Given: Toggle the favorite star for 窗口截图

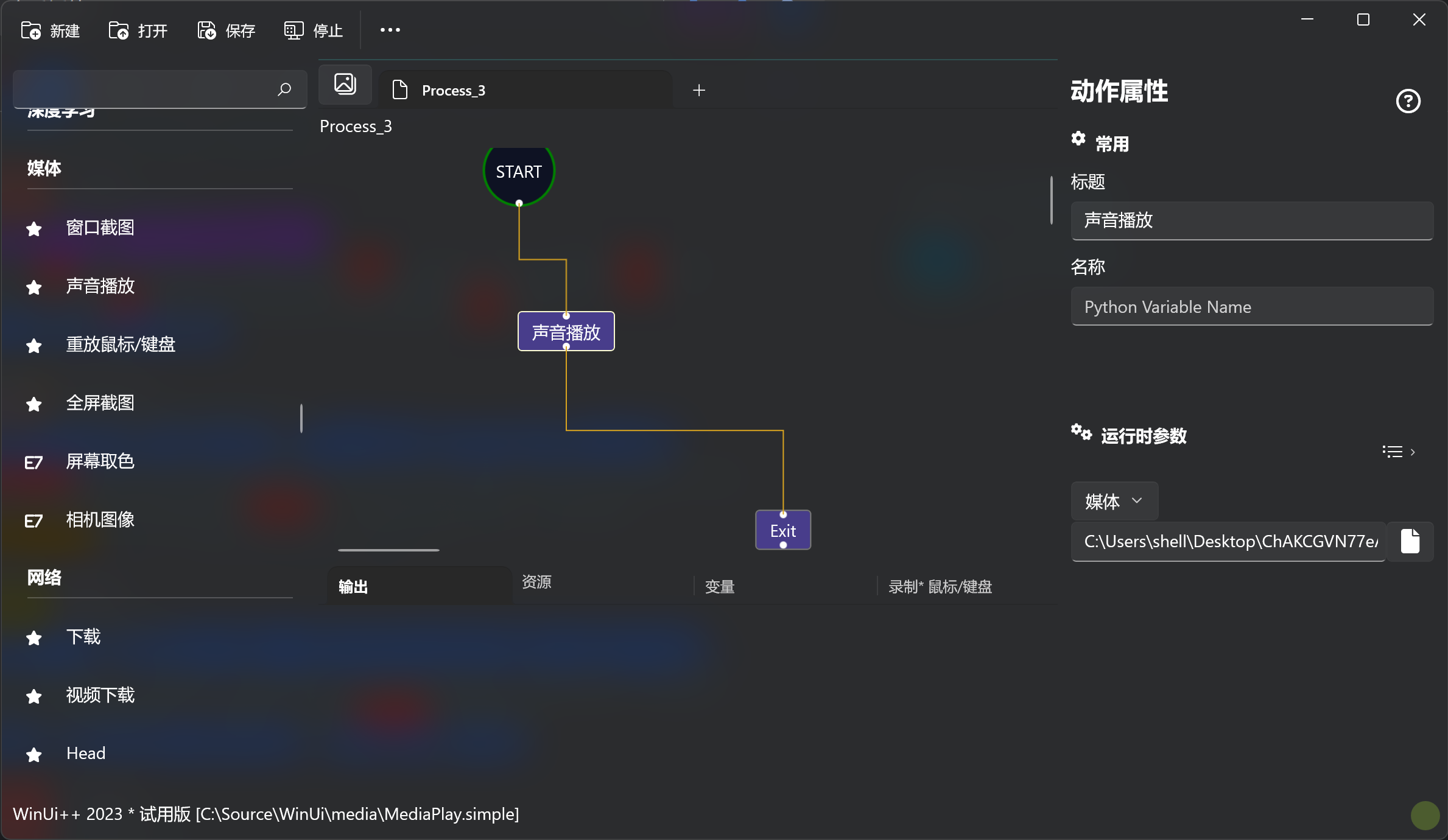Looking at the screenshot, I should pyautogui.click(x=34, y=229).
